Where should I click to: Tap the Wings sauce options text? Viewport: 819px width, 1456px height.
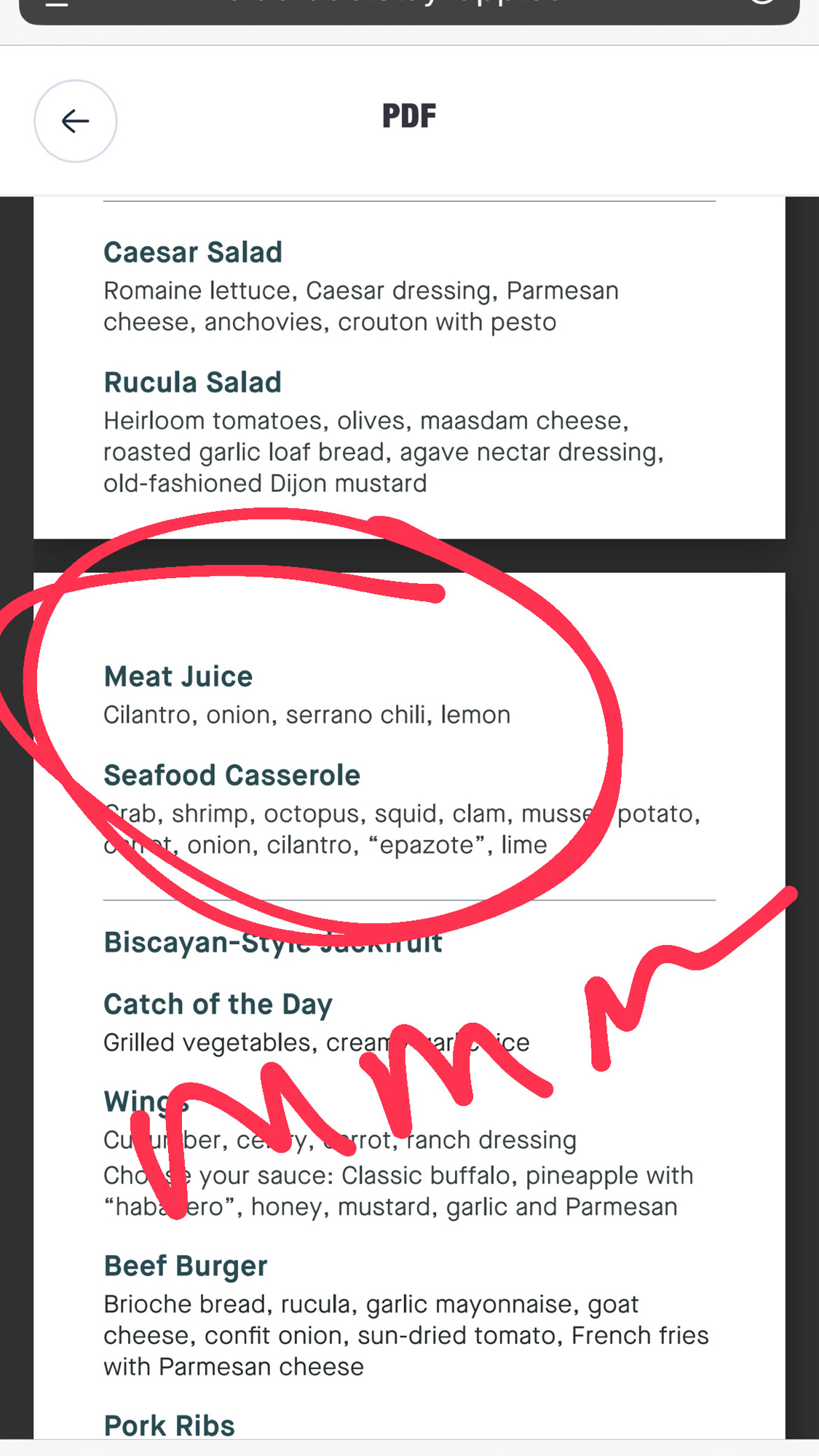click(397, 1191)
